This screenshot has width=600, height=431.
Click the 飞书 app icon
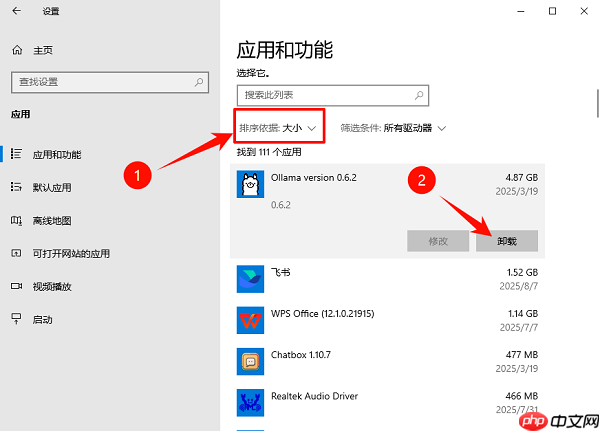point(250,279)
